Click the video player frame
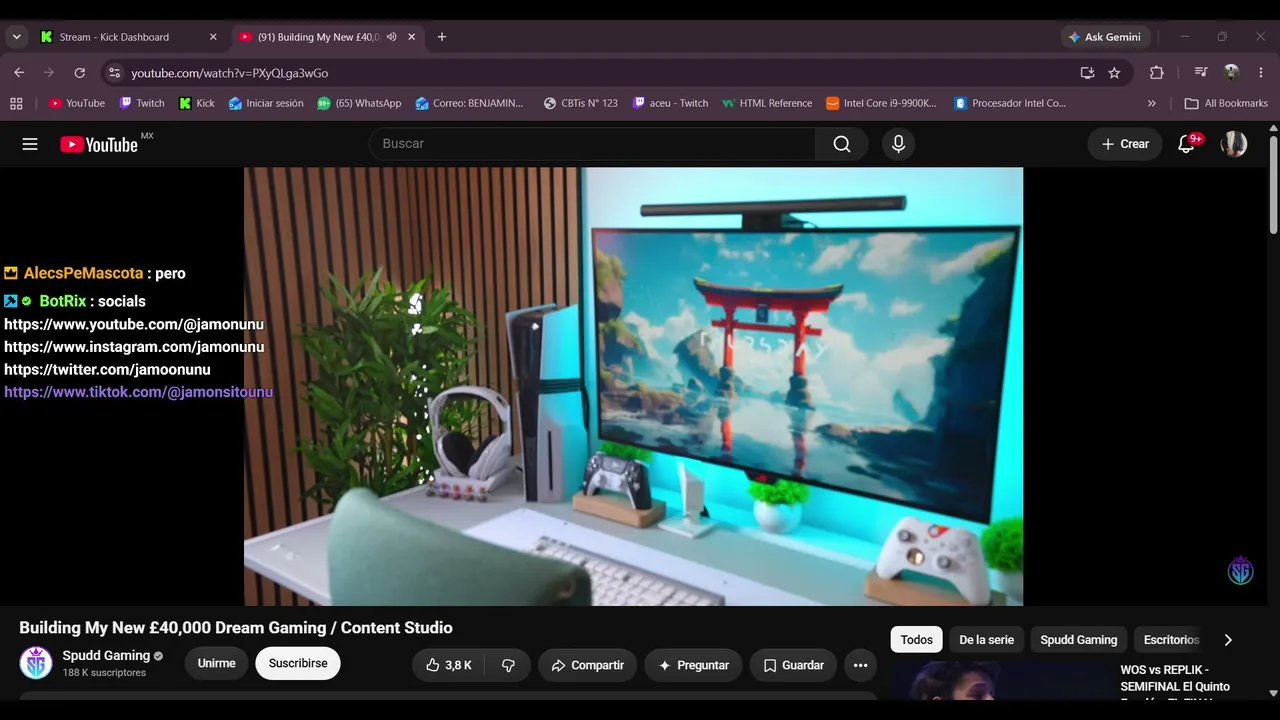This screenshot has height=720, width=1280. [633, 386]
